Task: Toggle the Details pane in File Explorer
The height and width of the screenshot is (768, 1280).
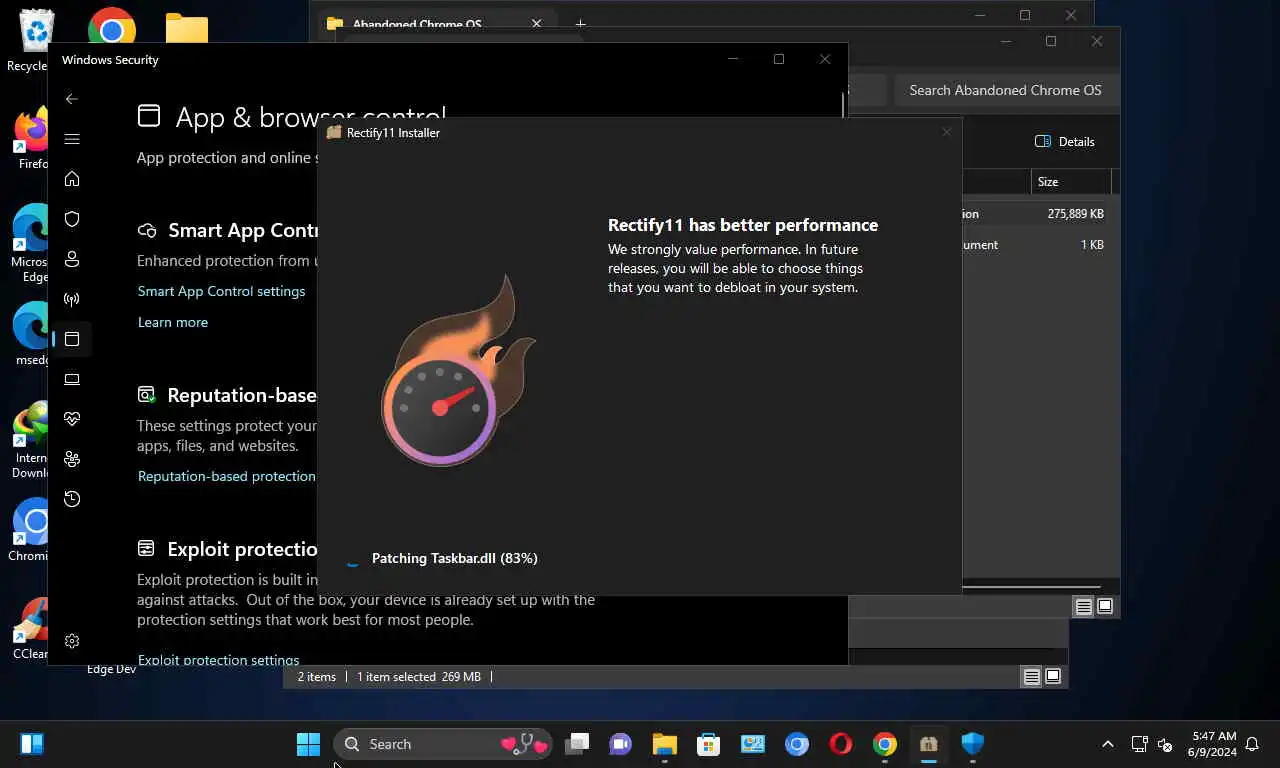Action: pyautogui.click(x=1065, y=142)
